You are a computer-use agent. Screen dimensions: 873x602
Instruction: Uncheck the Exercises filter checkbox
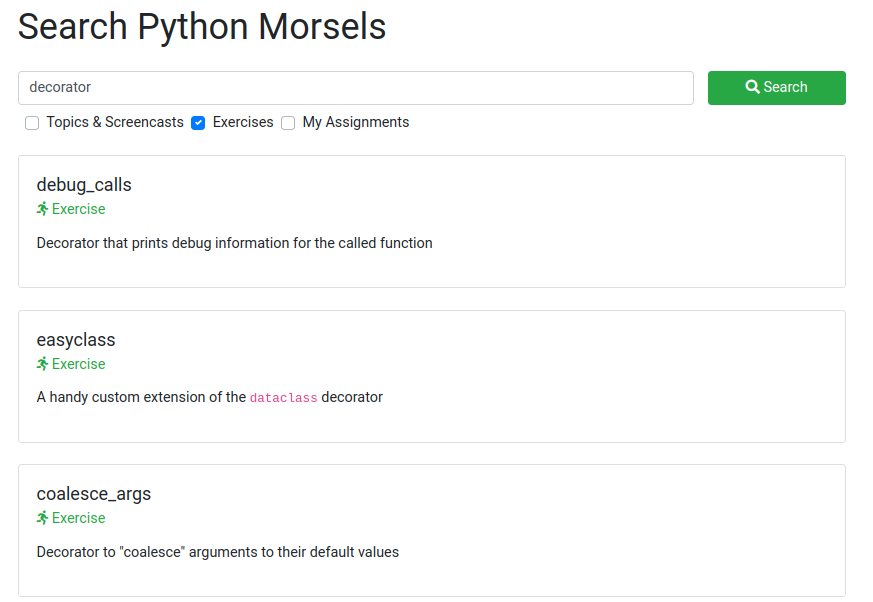(x=198, y=123)
